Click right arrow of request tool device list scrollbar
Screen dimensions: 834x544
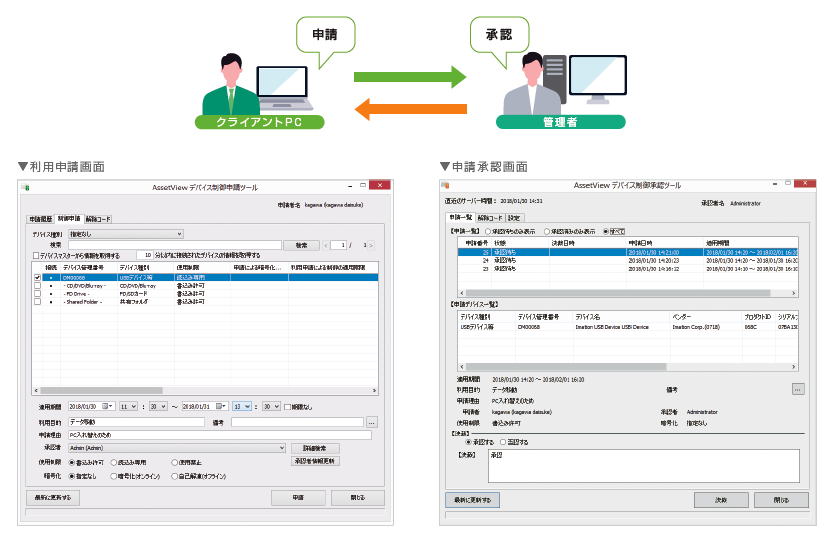click(374, 390)
